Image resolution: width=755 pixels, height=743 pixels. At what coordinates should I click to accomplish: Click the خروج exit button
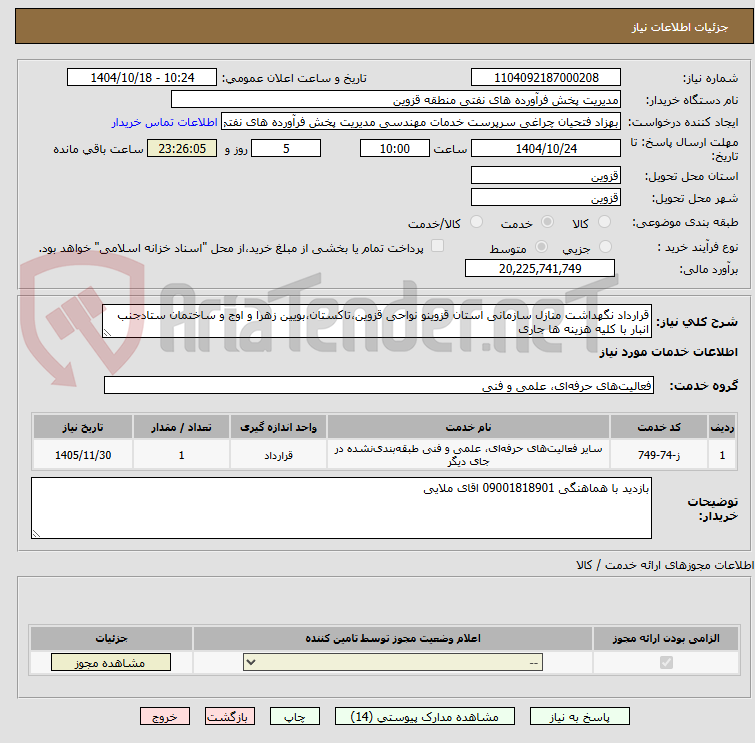point(165,717)
